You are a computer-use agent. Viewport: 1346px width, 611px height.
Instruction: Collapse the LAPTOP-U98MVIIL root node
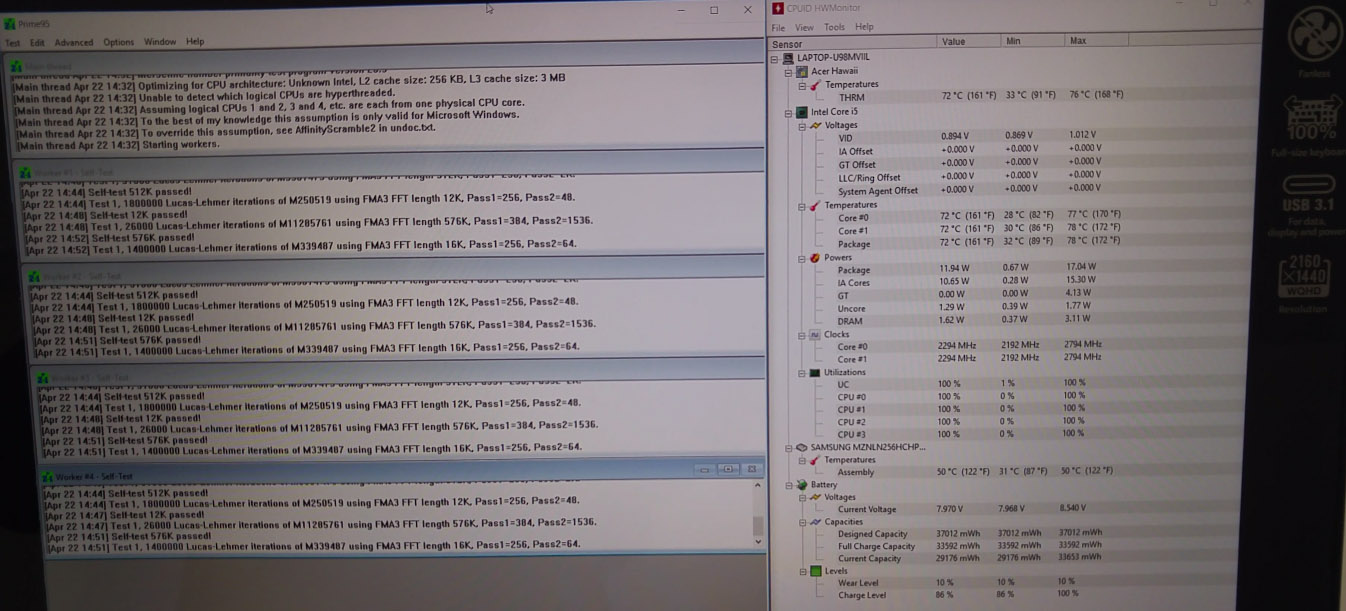click(776, 58)
